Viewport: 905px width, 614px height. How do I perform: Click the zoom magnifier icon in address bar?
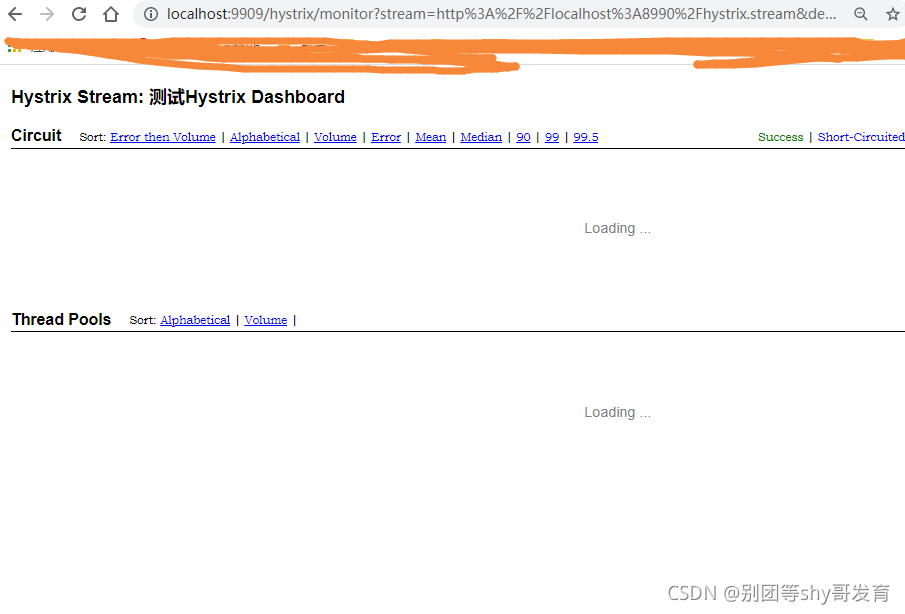861,14
